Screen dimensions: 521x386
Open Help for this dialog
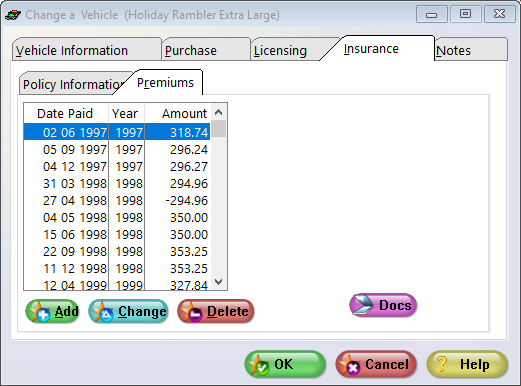coord(467,364)
